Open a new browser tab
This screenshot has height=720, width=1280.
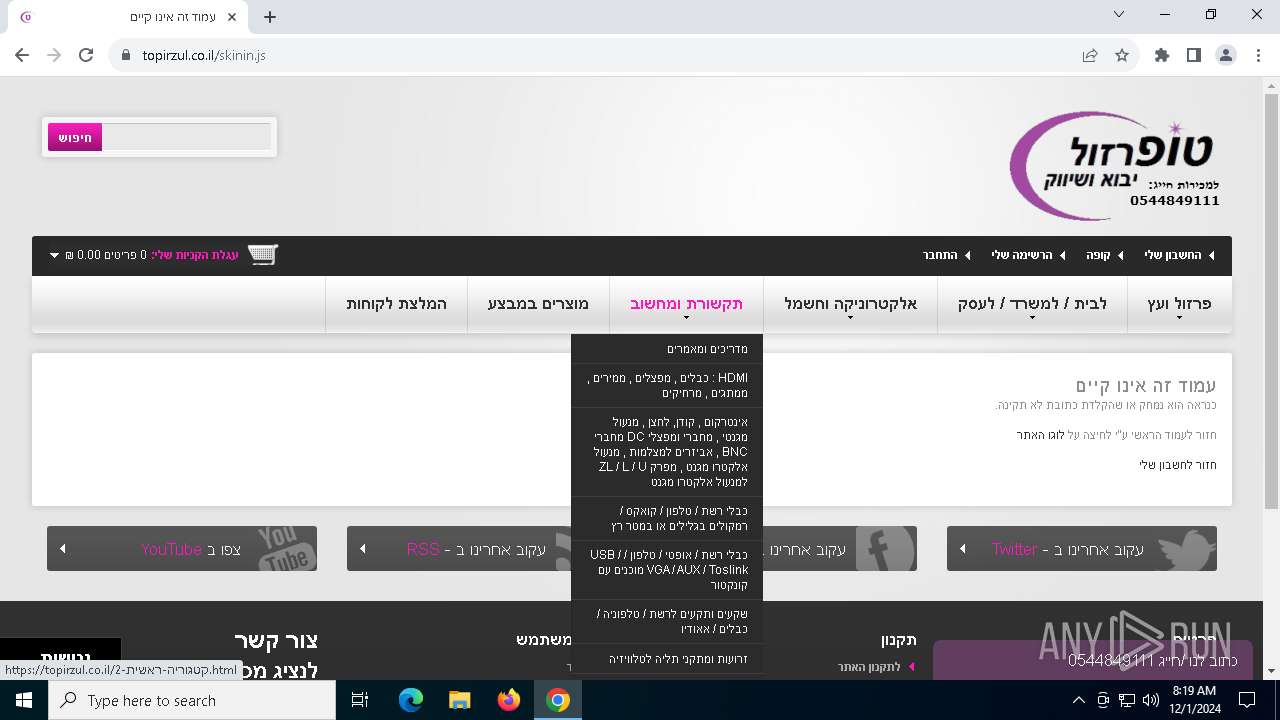pos(270,17)
